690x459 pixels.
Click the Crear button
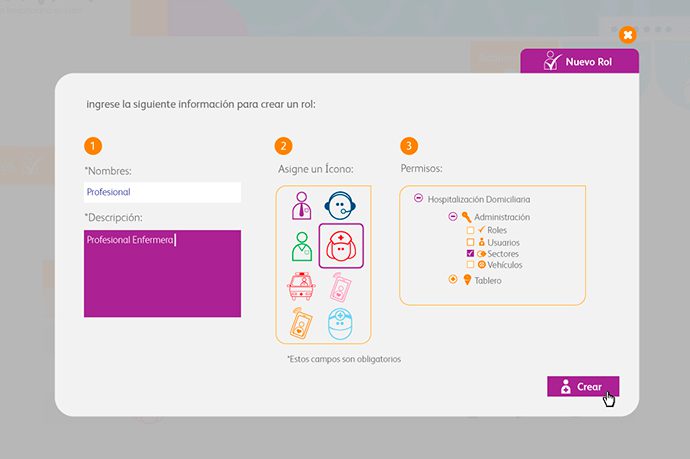[x=583, y=386]
